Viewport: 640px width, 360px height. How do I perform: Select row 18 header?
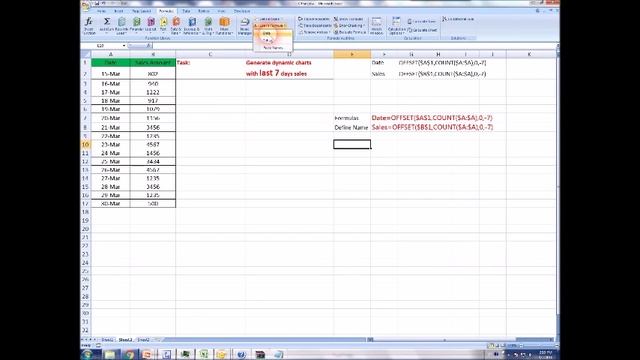pos(85,212)
